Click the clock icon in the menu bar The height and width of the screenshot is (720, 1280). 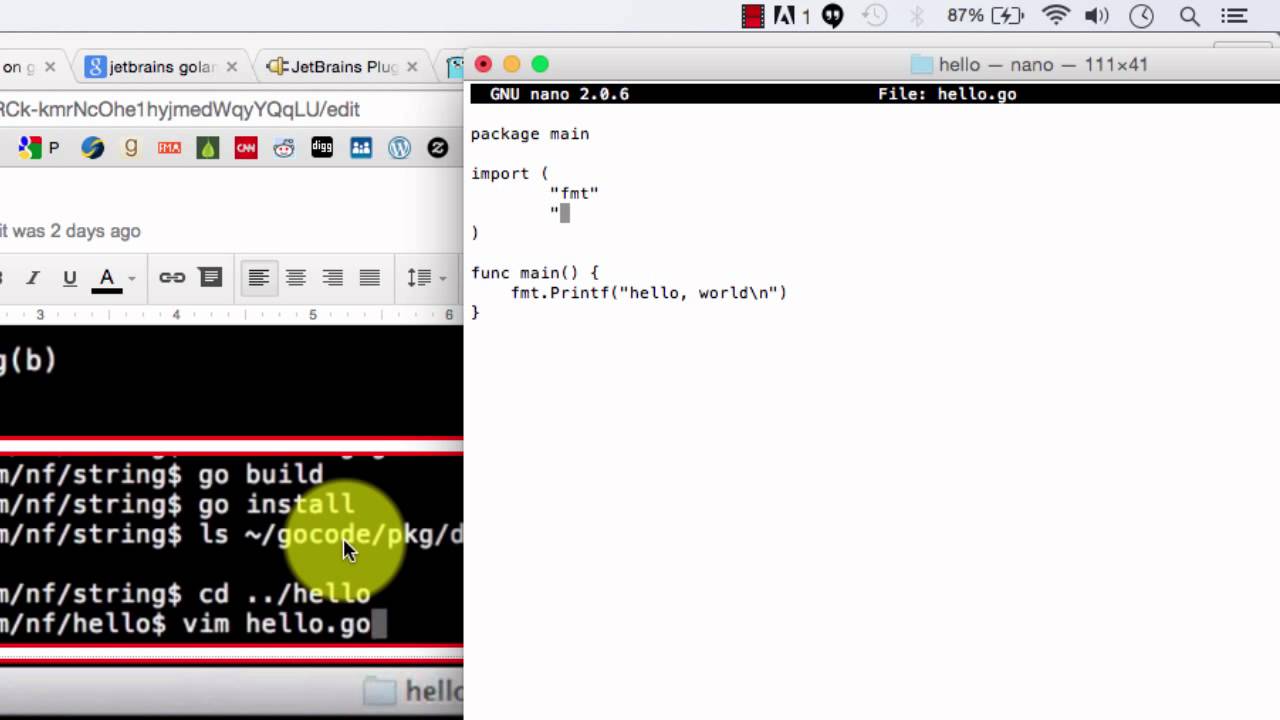pyautogui.click(x=1141, y=16)
